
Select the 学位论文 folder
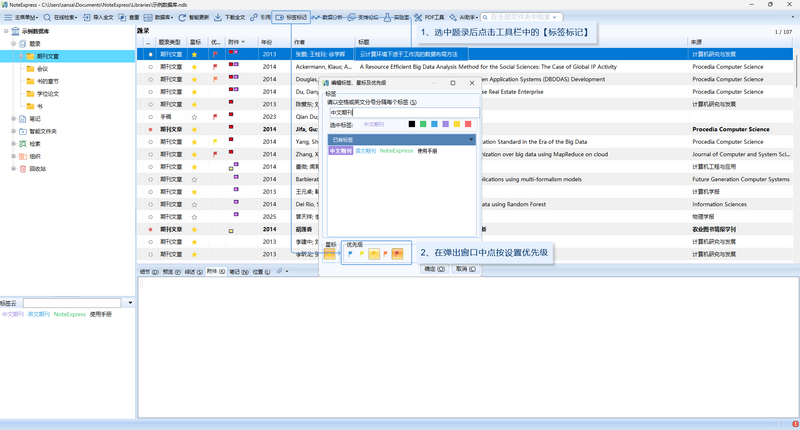[x=47, y=94]
